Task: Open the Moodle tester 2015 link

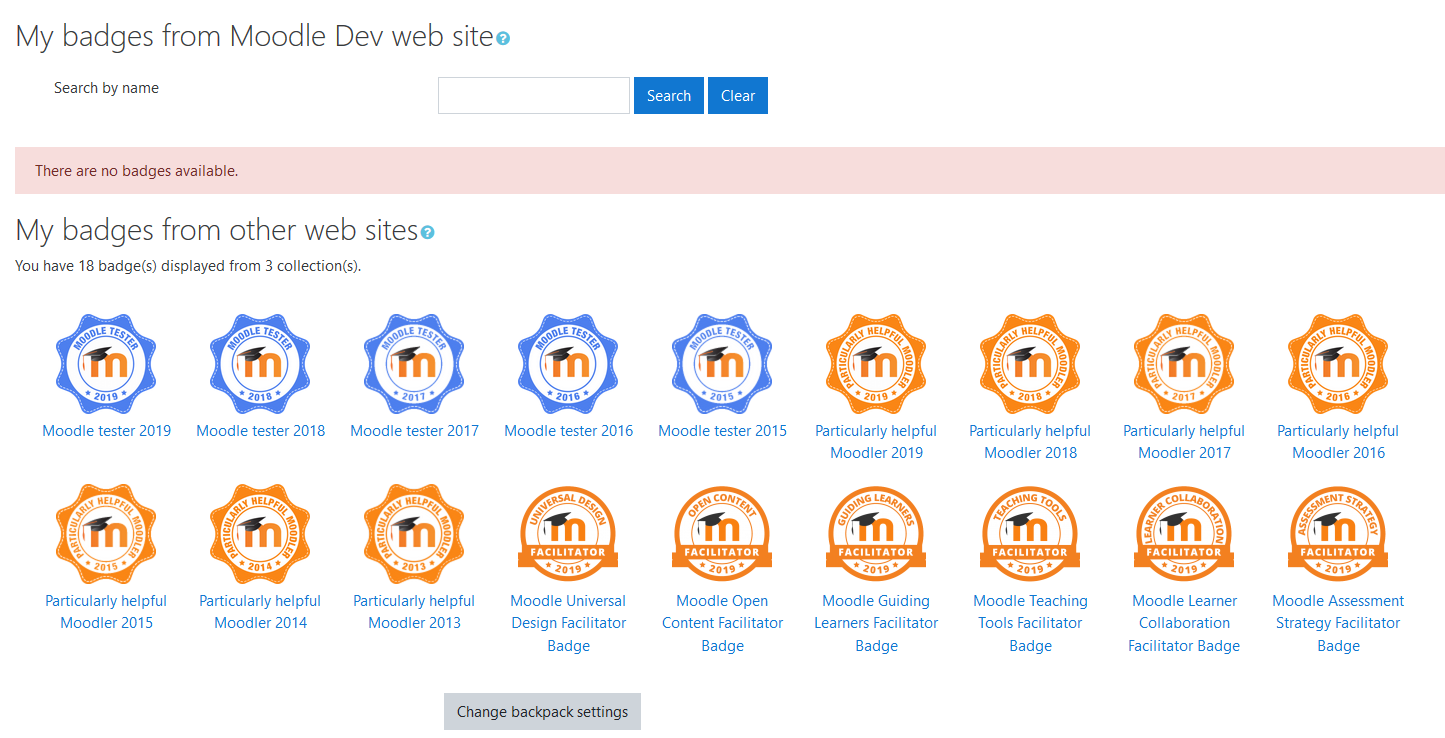Action: pos(723,431)
